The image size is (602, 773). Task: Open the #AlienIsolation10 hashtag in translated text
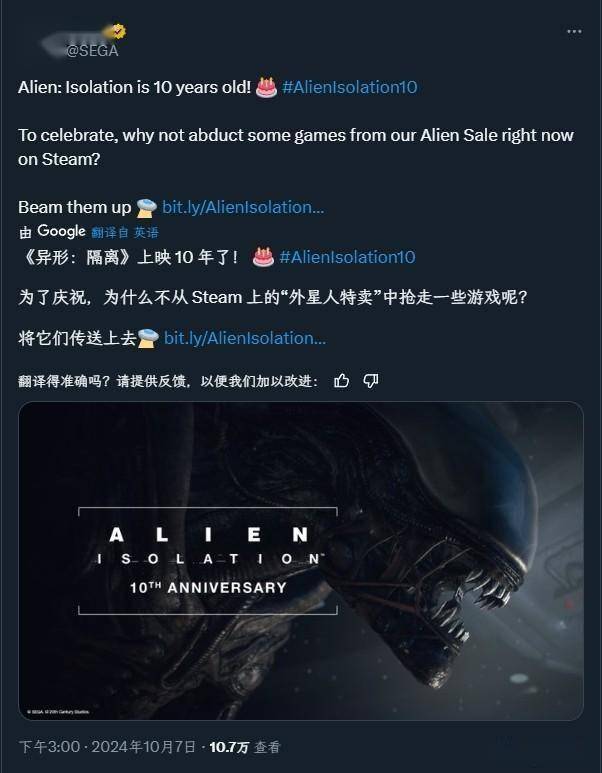pyautogui.click(x=347, y=257)
